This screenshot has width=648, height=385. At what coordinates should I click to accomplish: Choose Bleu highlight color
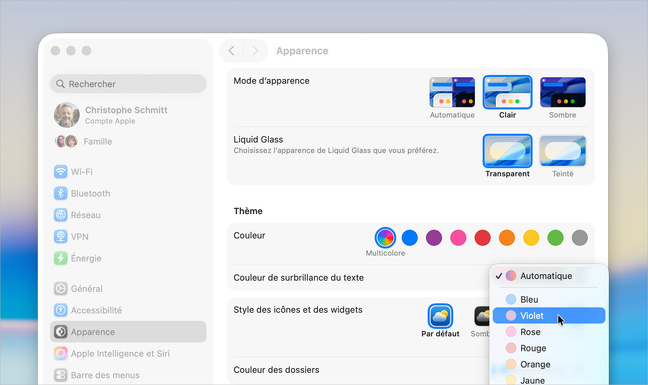[x=549, y=299]
